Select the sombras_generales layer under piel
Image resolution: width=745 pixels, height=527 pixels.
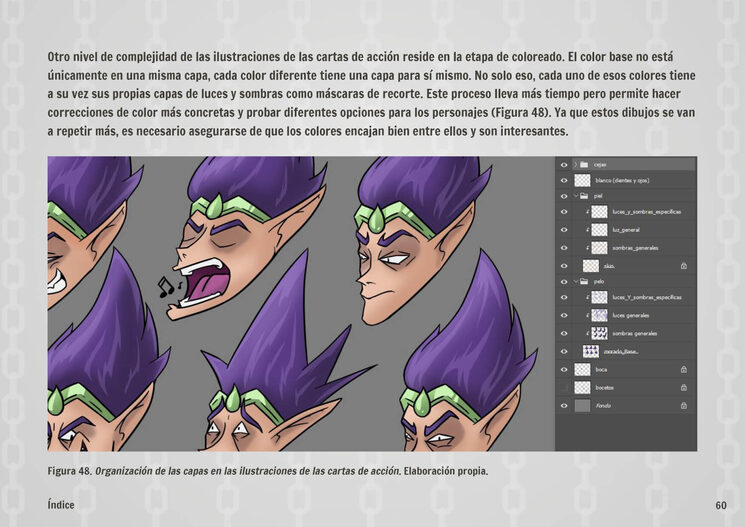[634, 247]
